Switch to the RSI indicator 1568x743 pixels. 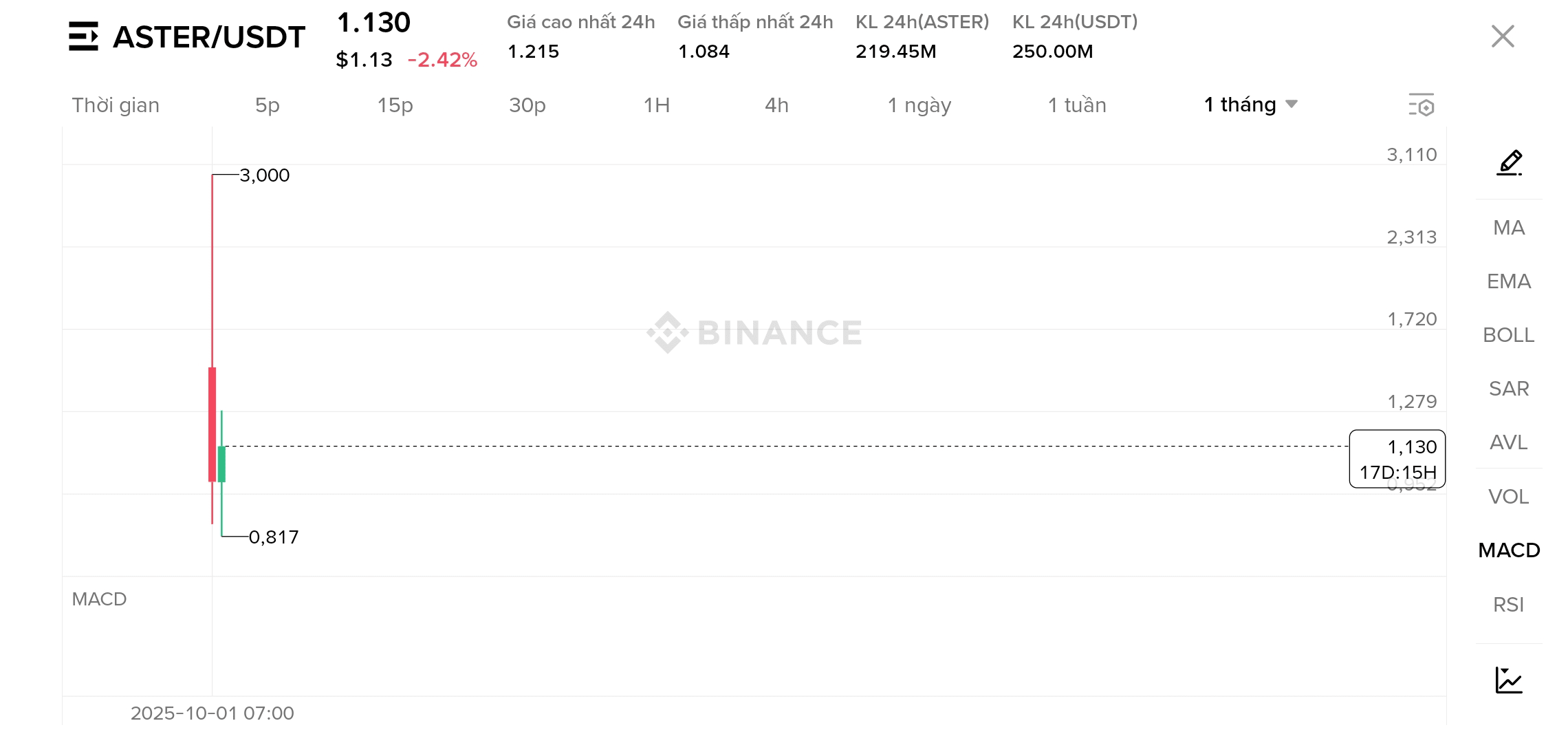click(x=1509, y=605)
